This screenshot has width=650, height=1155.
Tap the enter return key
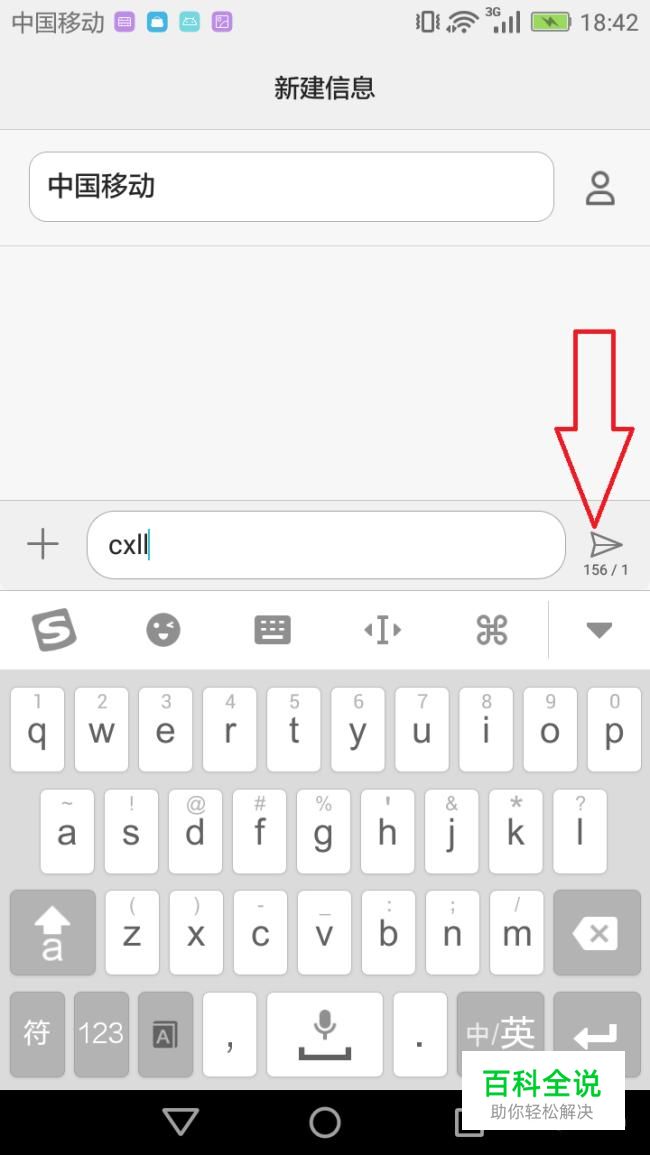click(x=597, y=1033)
